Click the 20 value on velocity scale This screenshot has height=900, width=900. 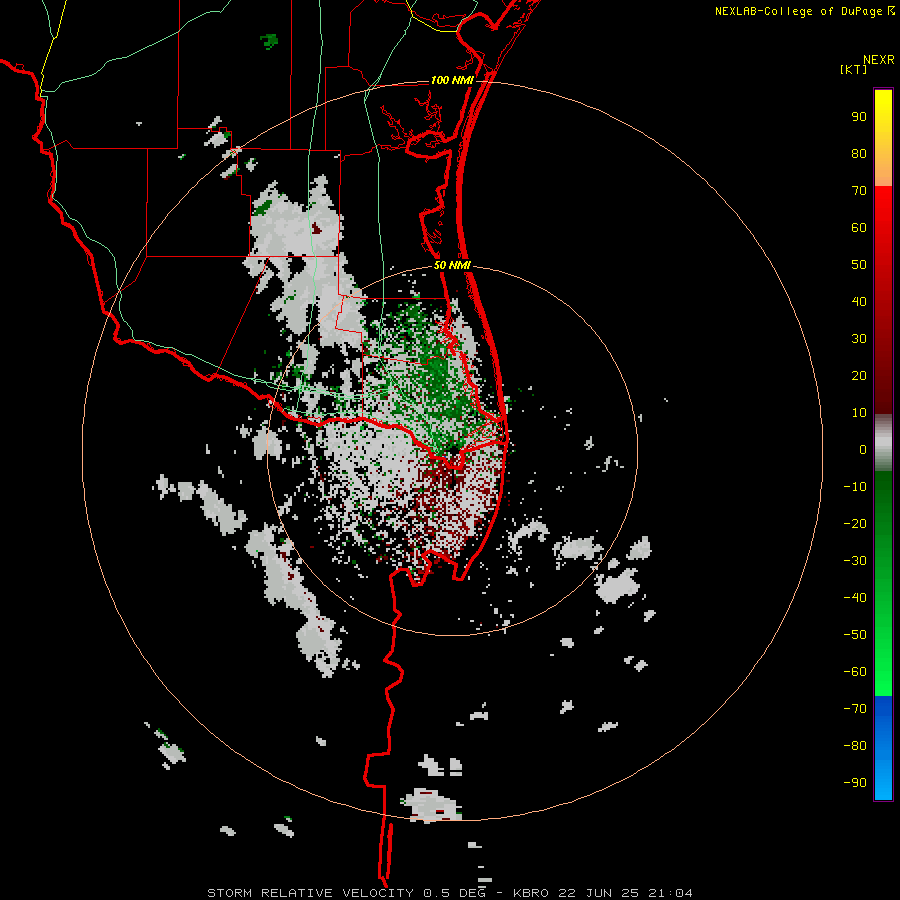859,376
